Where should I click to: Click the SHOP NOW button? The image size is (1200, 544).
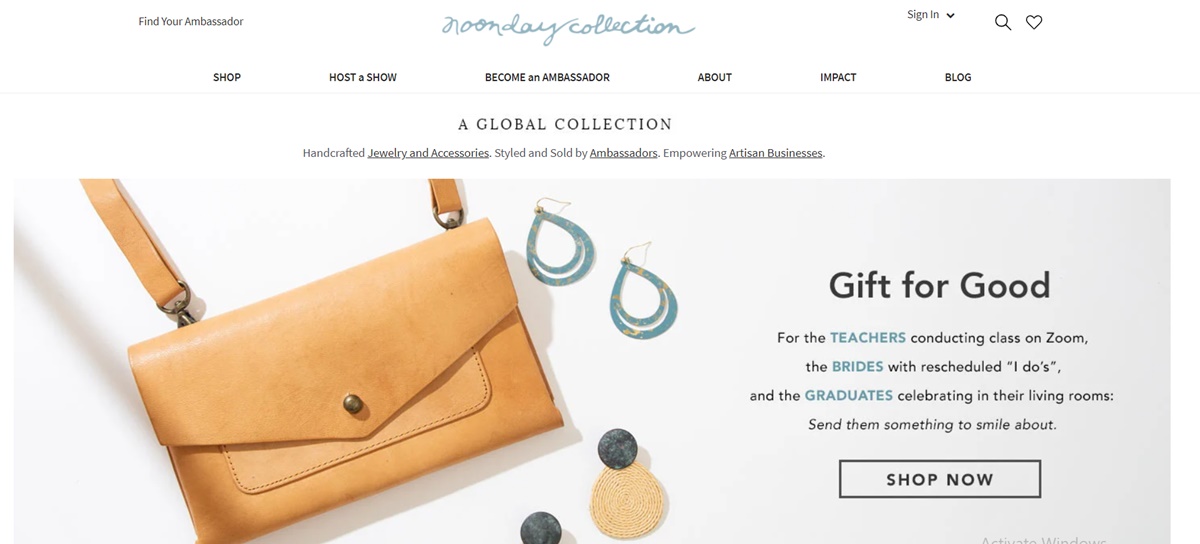pyautogui.click(x=940, y=479)
